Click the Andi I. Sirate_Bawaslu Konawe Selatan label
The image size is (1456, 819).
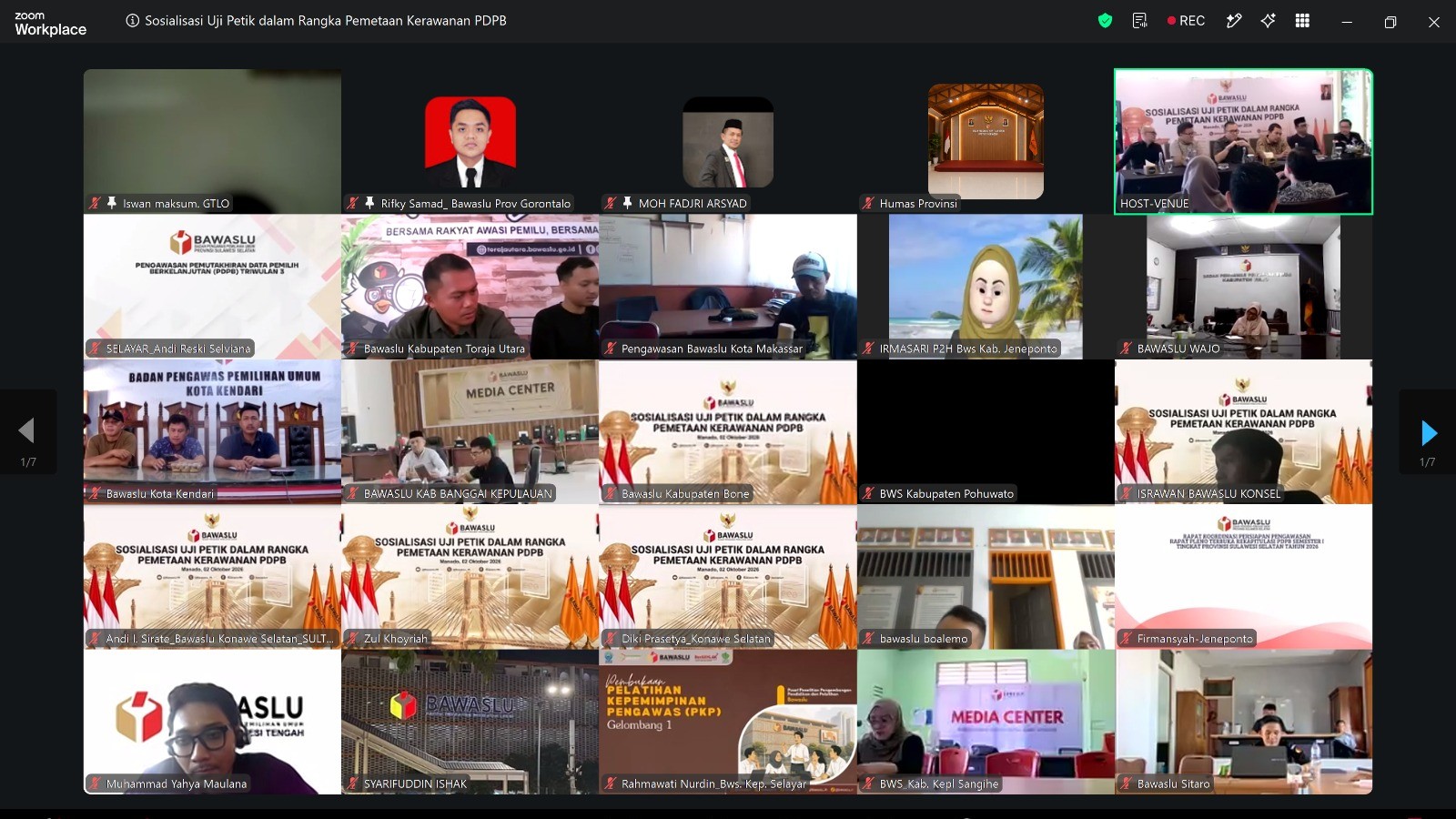tap(219, 639)
